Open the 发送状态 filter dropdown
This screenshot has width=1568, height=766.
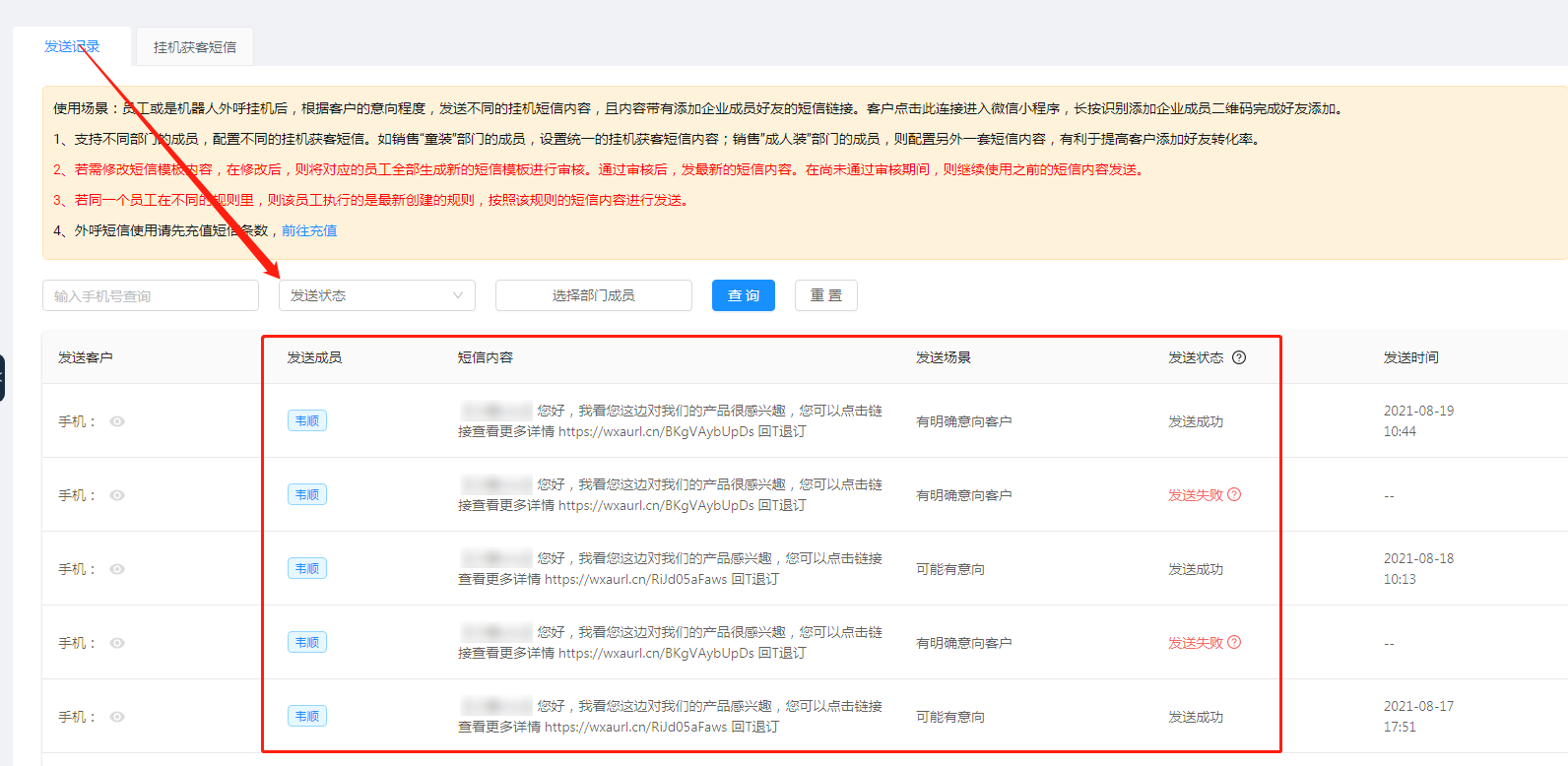(377, 295)
